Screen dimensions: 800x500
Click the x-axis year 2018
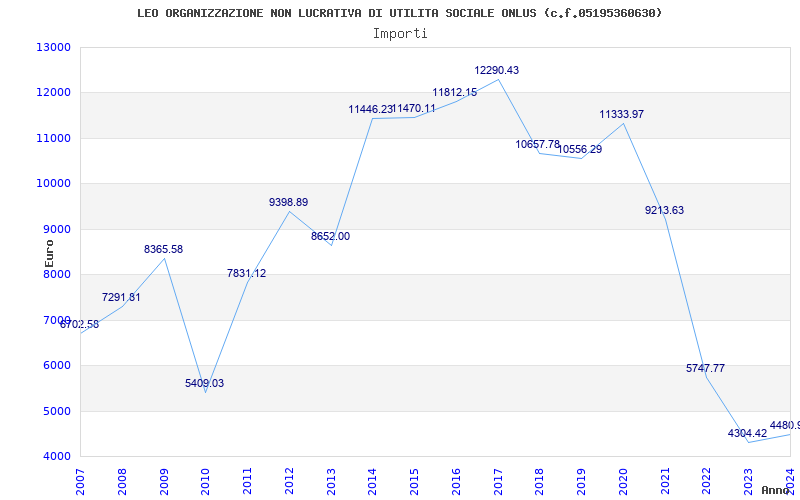point(540,481)
